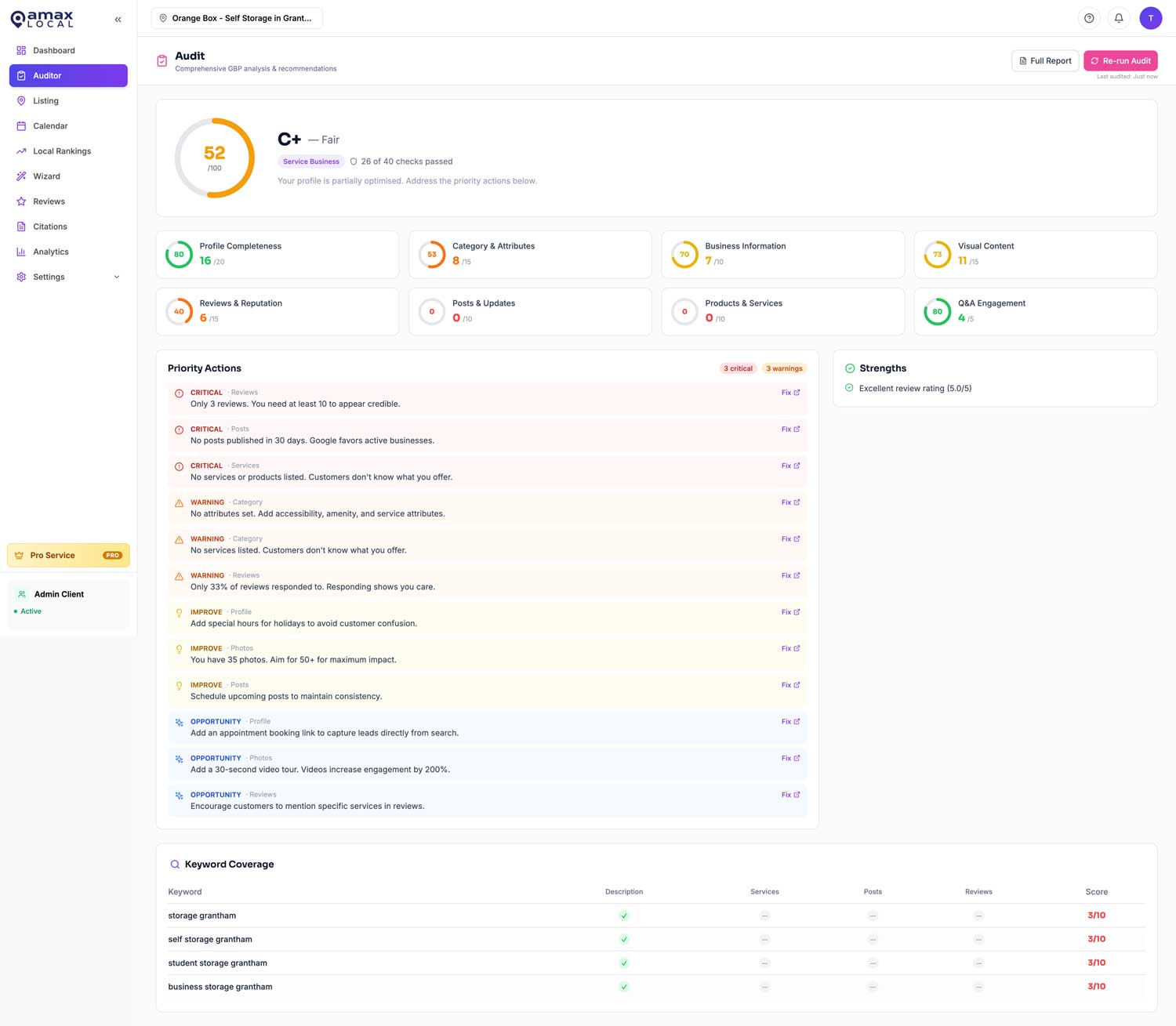Open Reviews from the sidebar

pyautogui.click(x=68, y=201)
